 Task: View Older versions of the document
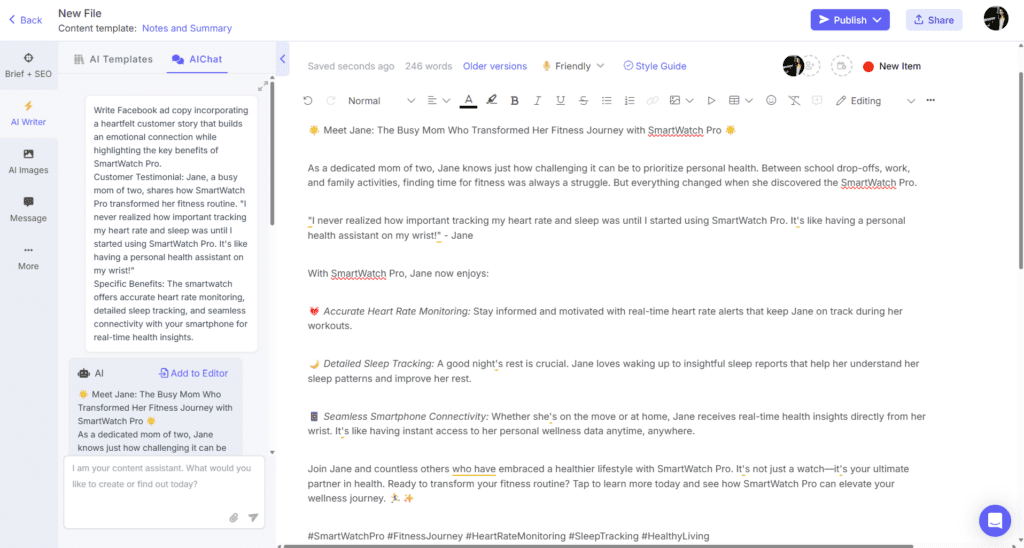[495, 66]
